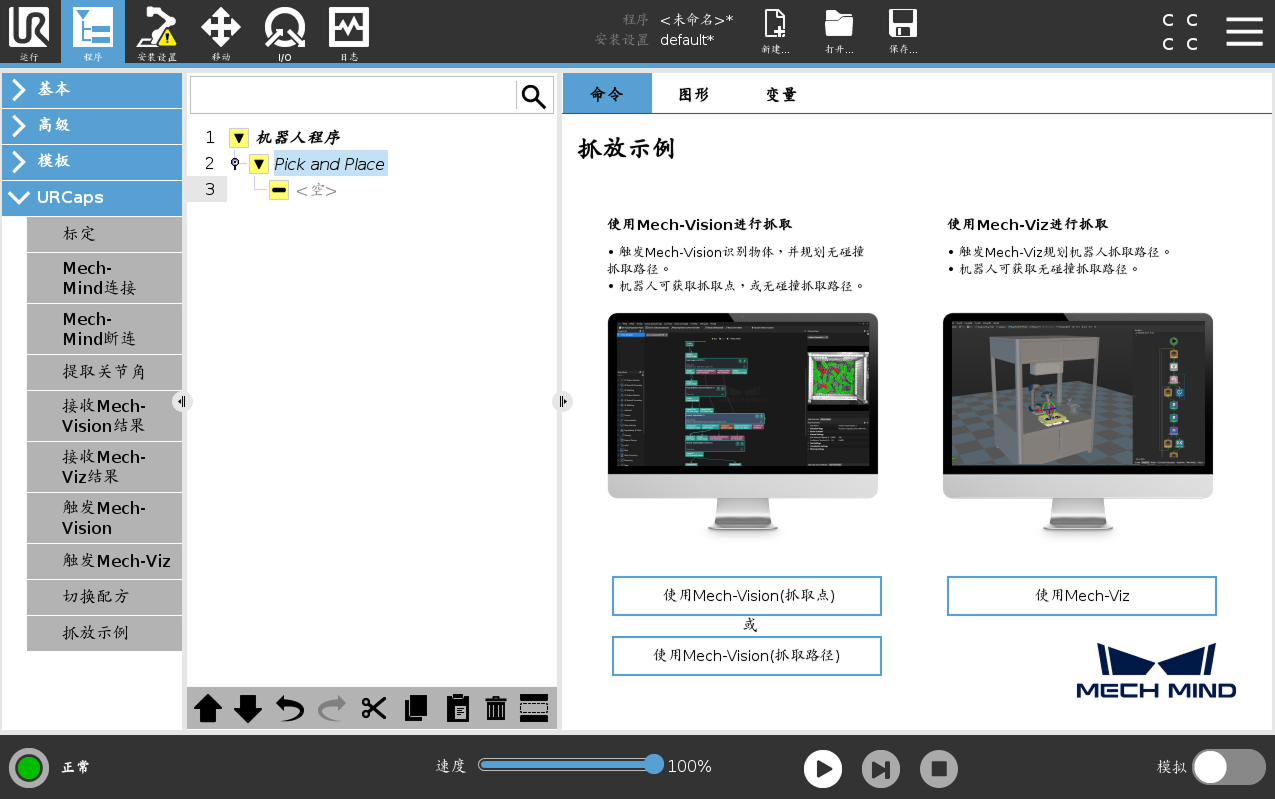The image size is (1275, 799).
Task: Switch to the 图形 tab
Action: pos(694,93)
